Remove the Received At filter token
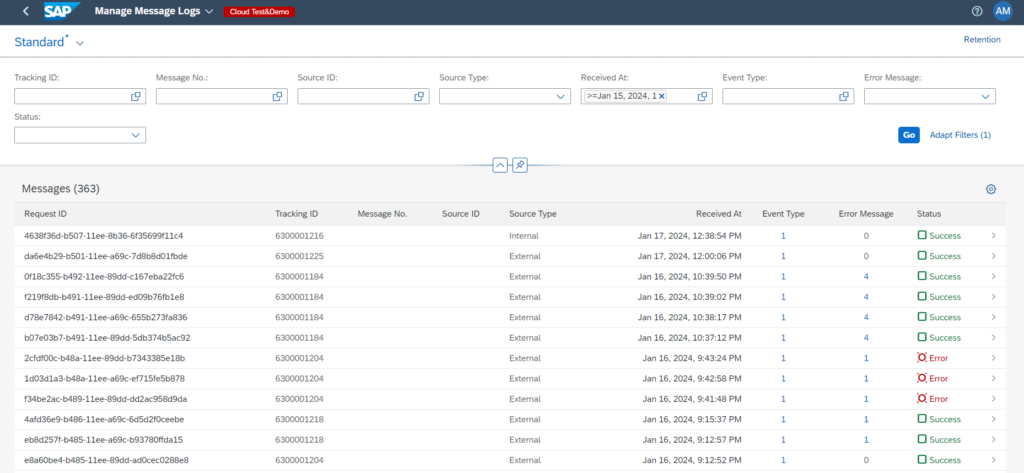The width and height of the screenshot is (1024, 473). click(x=661, y=96)
